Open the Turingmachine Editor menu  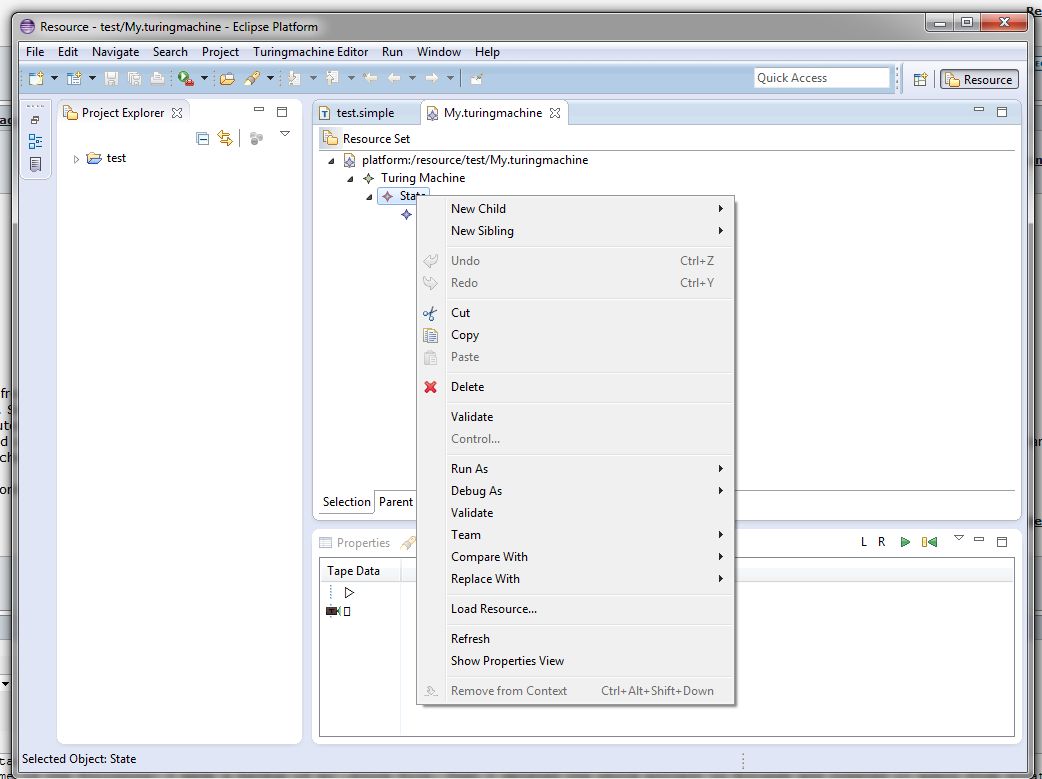coord(310,52)
